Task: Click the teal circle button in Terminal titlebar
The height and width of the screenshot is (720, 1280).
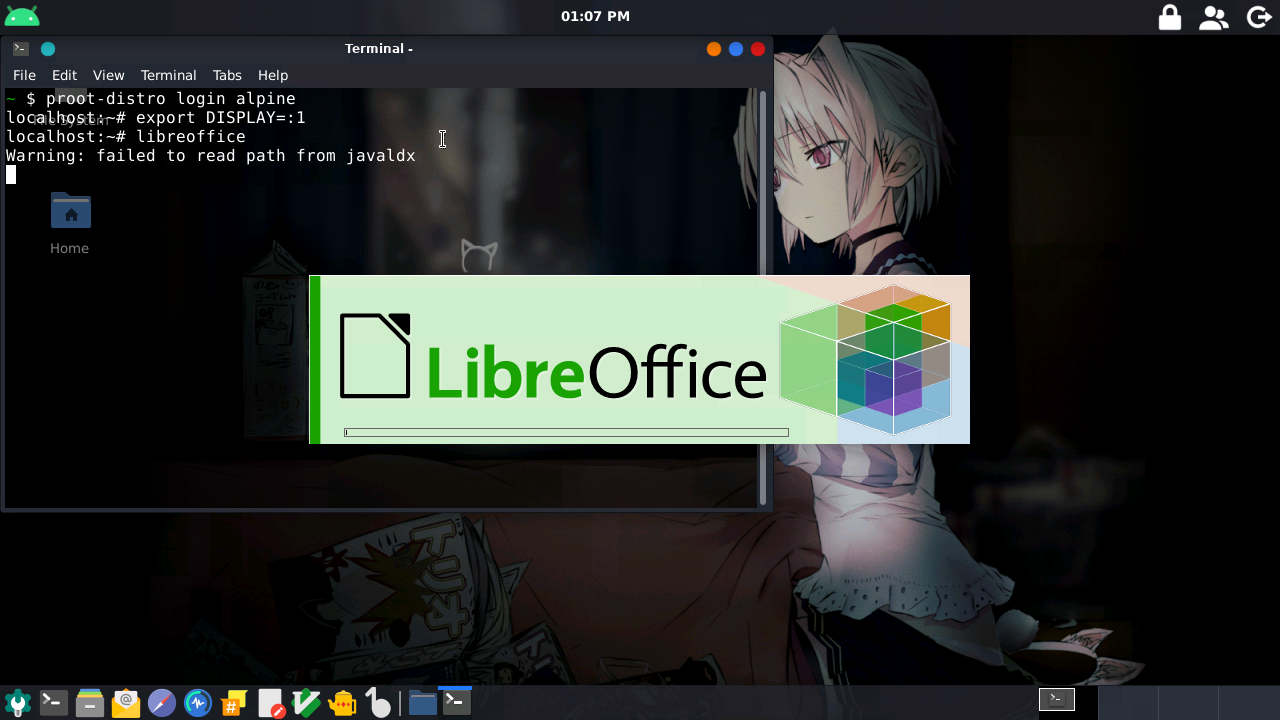Action: pyautogui.click(x=48, y=49)
